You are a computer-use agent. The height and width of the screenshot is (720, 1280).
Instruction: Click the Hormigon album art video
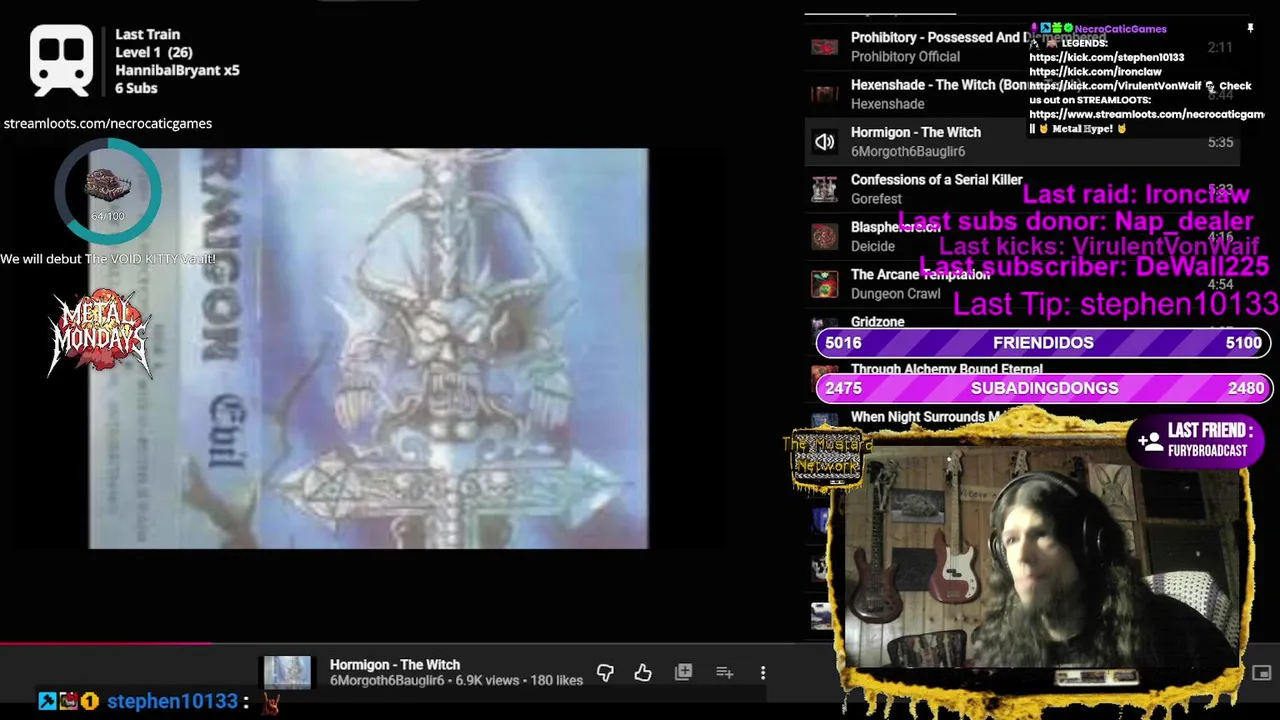(369, 348)
